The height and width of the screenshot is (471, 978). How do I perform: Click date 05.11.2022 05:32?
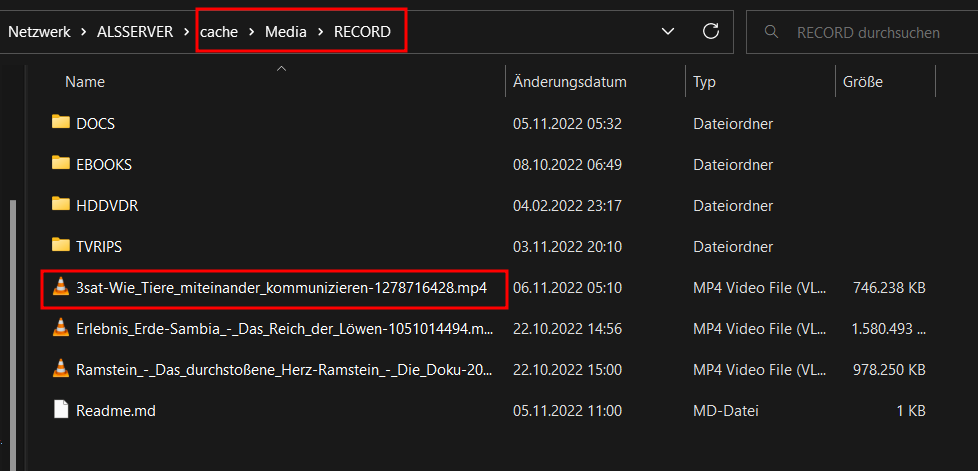tap(567, 124)
